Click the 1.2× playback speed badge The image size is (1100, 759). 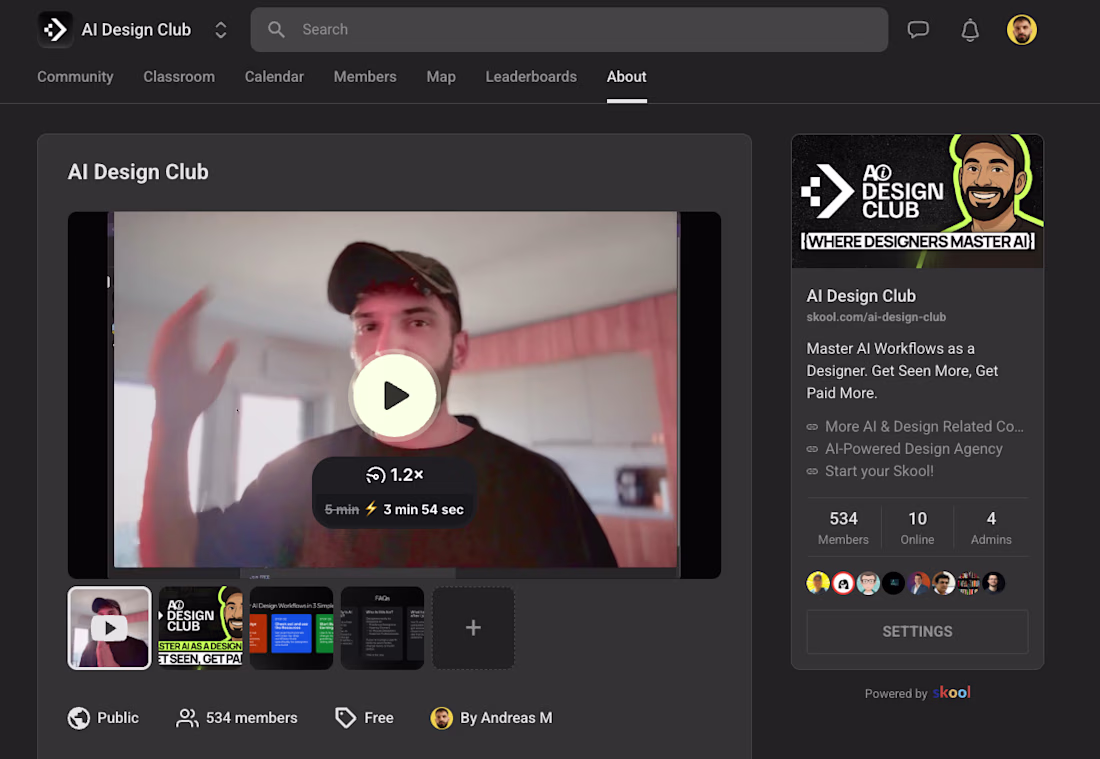point(395,475)
